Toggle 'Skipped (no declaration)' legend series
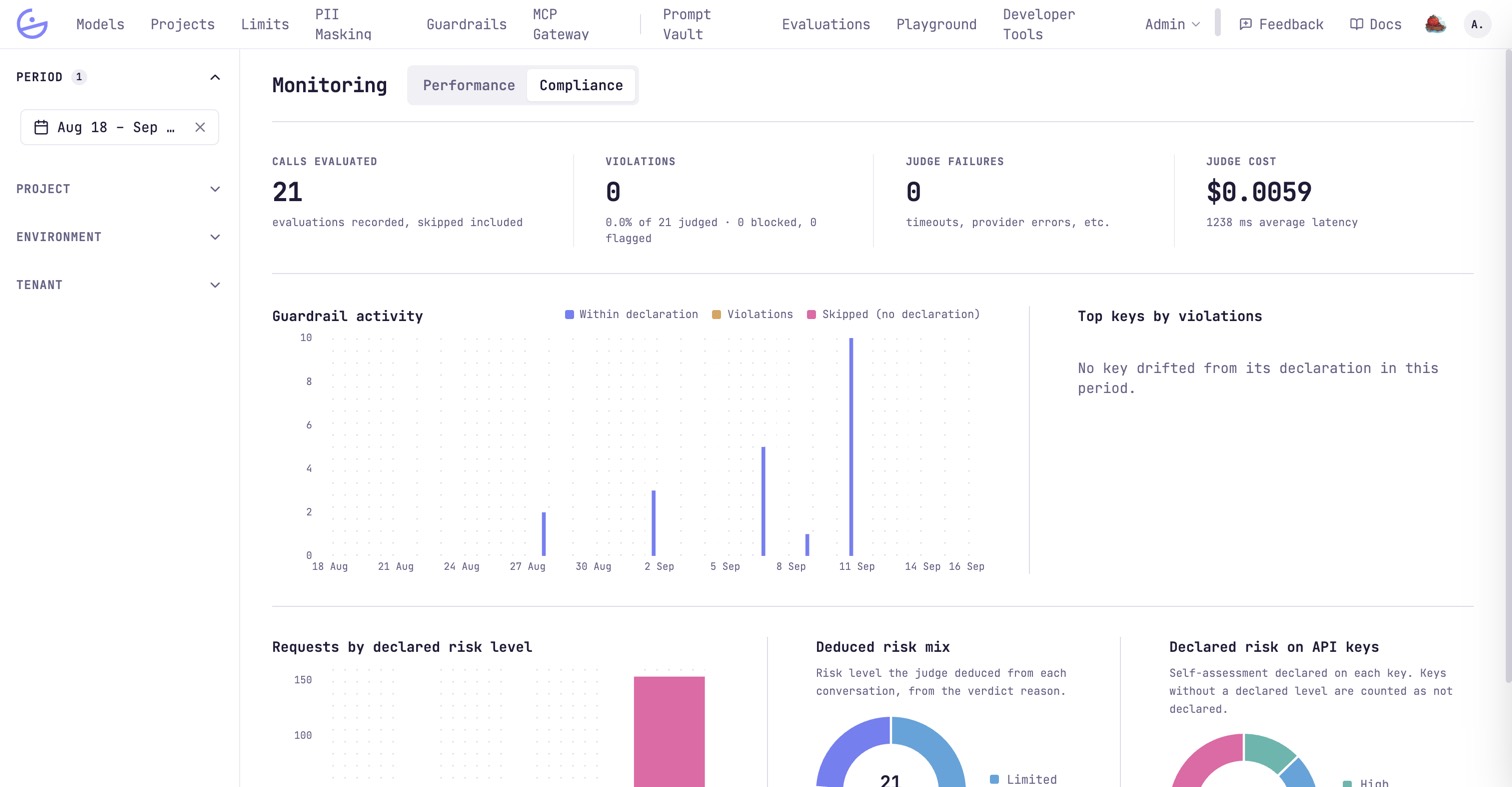The height and width of the screenshot is (787, 1512). 893,314
